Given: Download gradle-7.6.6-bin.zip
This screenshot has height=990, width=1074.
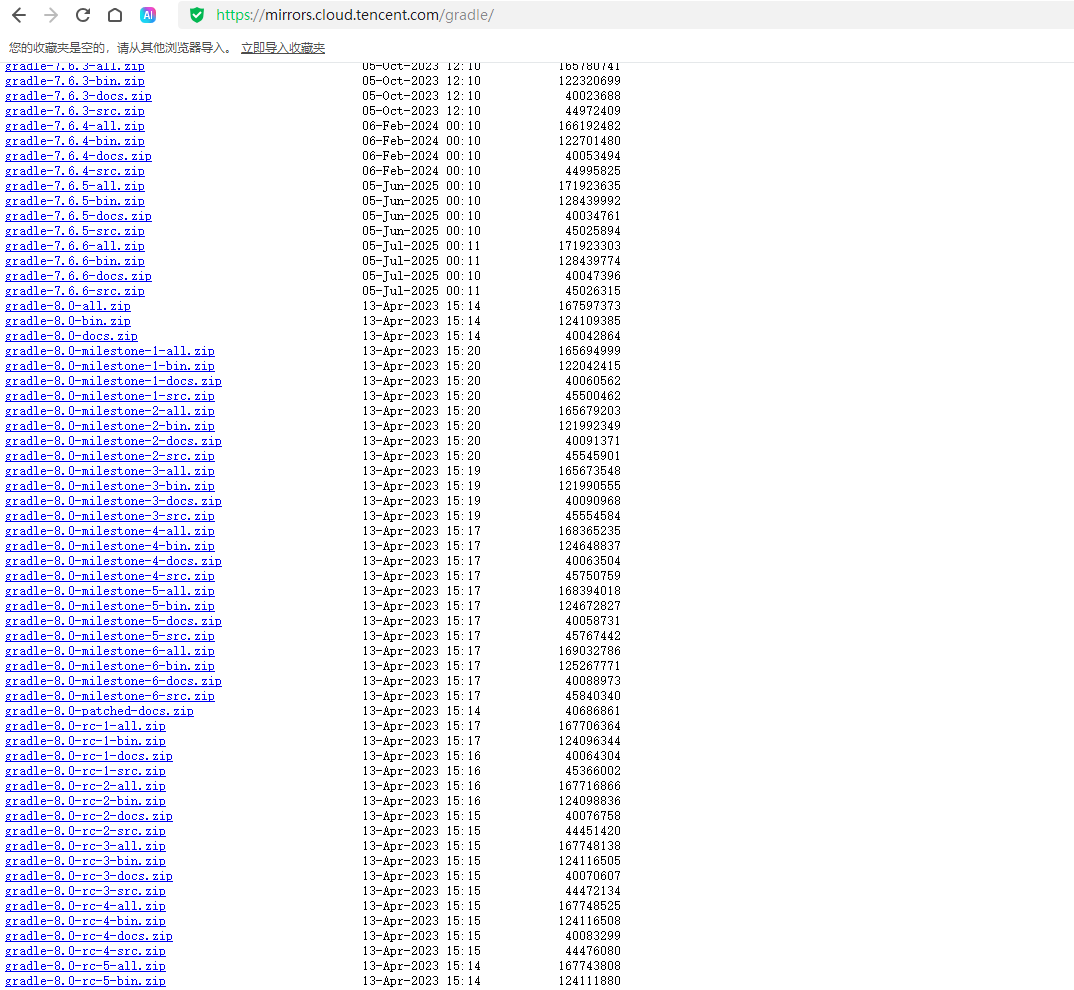Looking at the screenshot, I should click(75, 262).
